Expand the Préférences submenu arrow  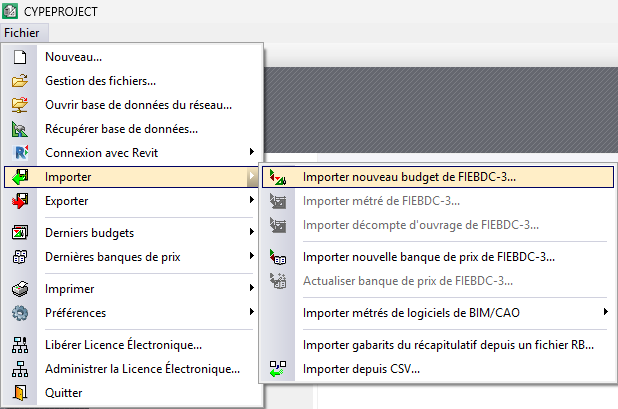[252, 312]
